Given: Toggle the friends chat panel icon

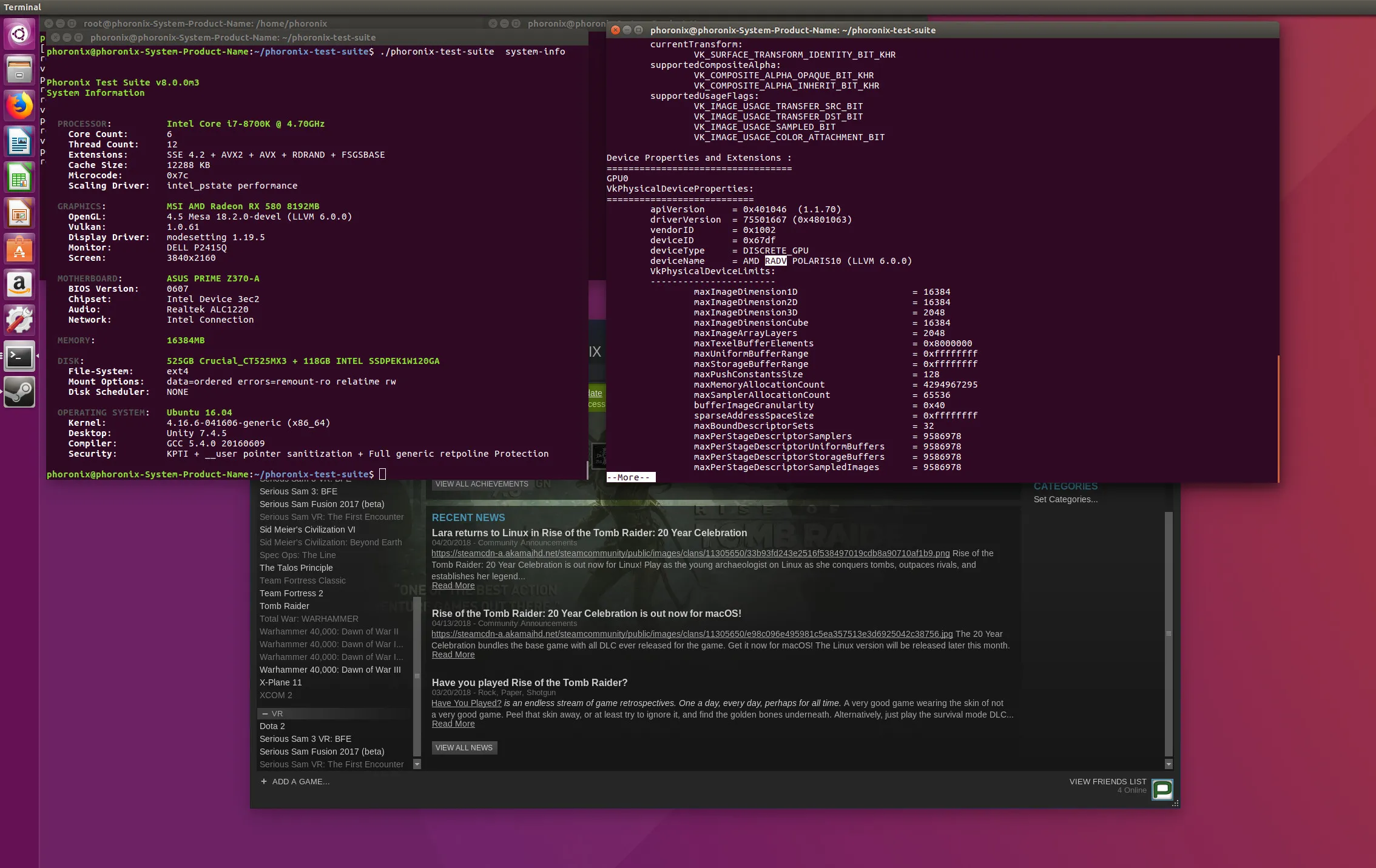Looking at the screenshot, I should point(1162,789).
